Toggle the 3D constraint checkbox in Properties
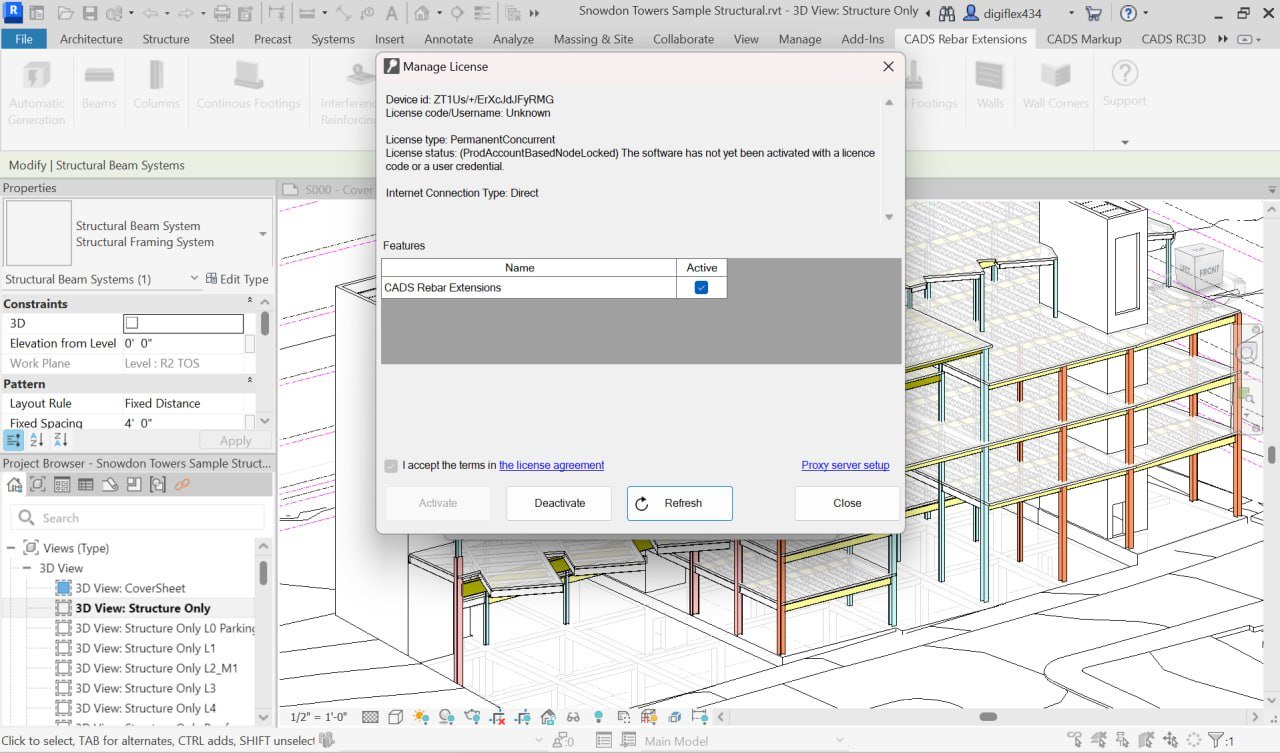 point(132,323)
